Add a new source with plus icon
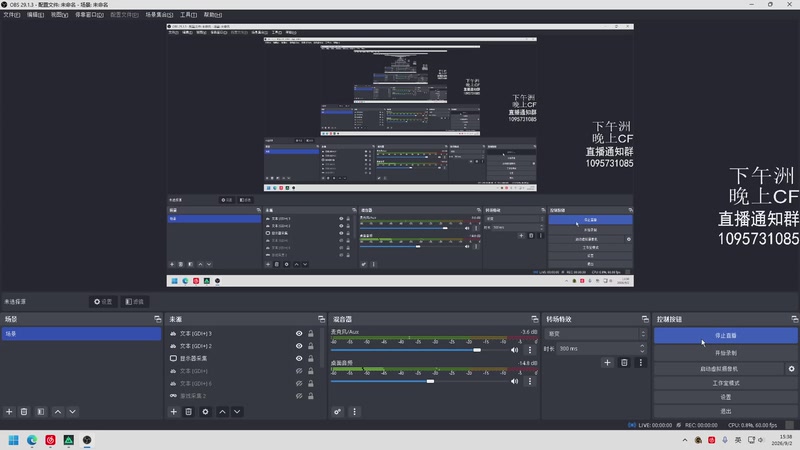 (173, 412)
